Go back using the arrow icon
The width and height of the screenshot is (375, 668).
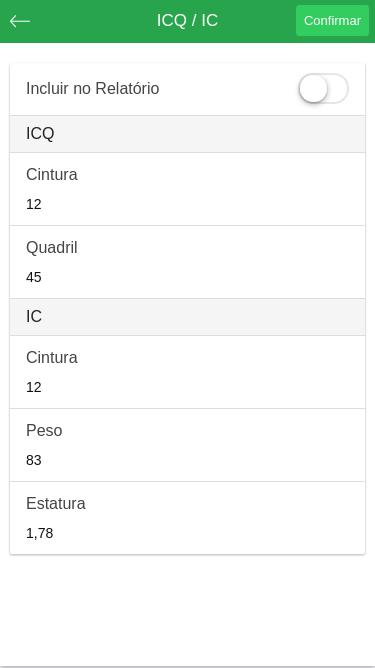tap(20, 21)
